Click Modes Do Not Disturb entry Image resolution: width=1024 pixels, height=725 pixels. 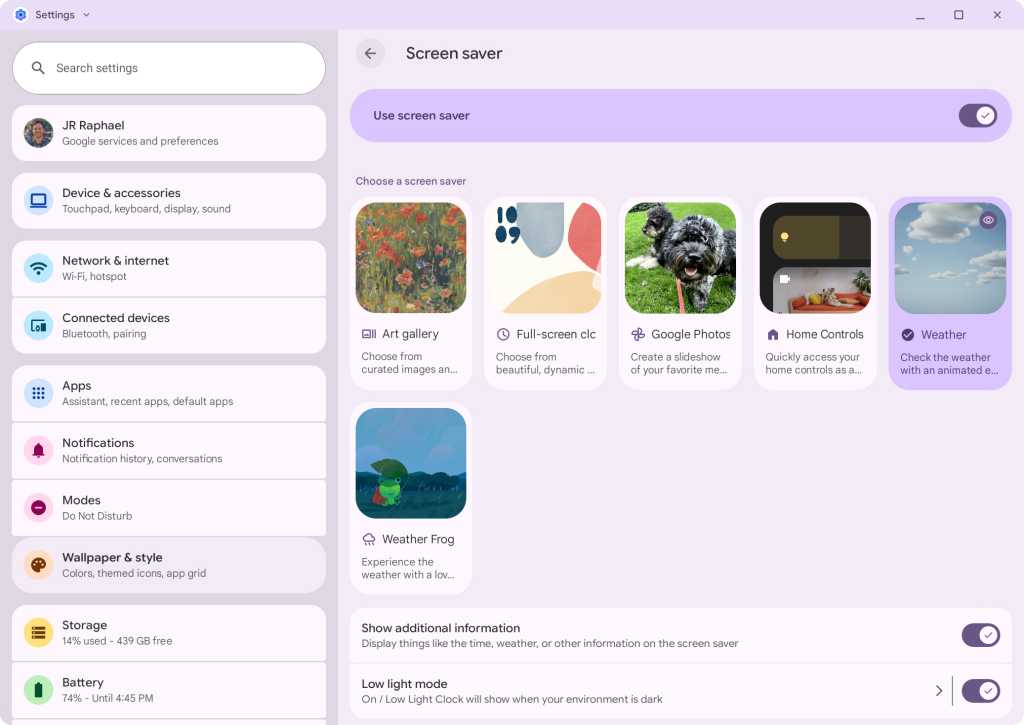tap(168, 508)
